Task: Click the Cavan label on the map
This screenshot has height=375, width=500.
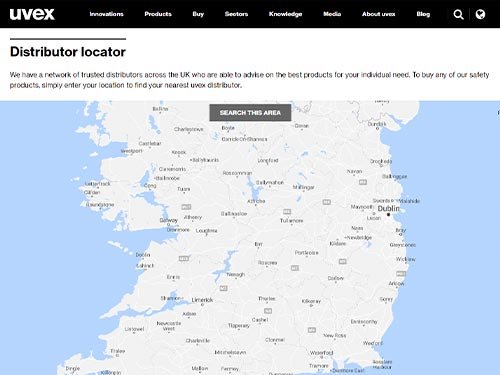Action: tap(302, 126)
